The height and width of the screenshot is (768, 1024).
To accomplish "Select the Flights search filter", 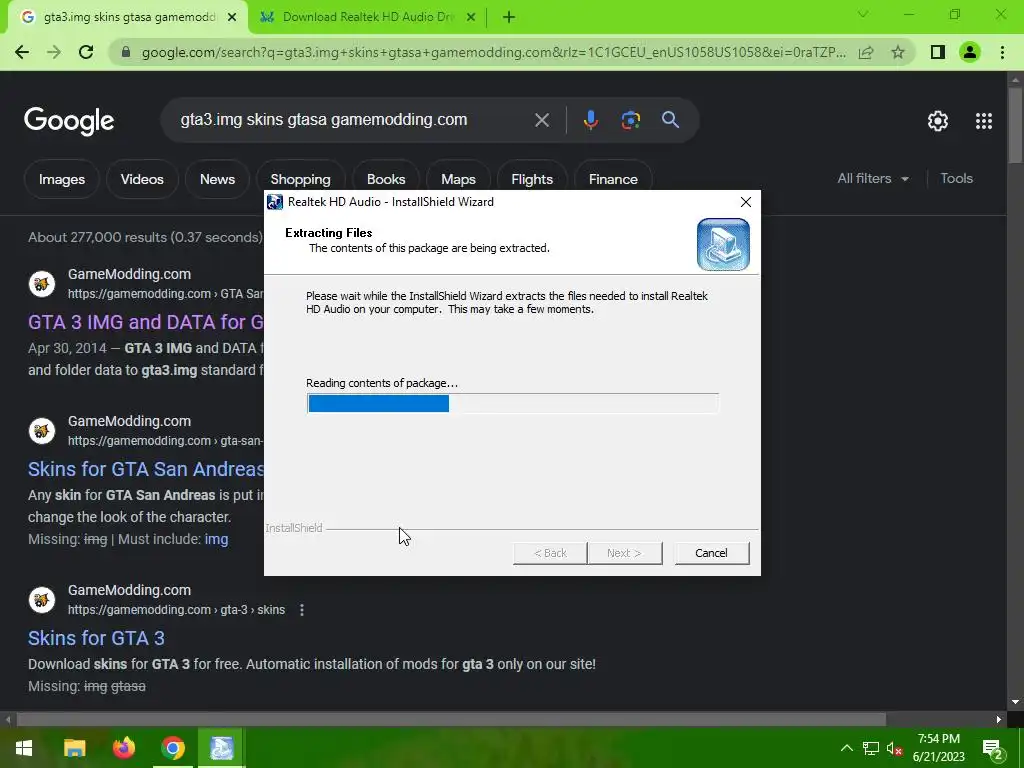I will tap(532, 179).
